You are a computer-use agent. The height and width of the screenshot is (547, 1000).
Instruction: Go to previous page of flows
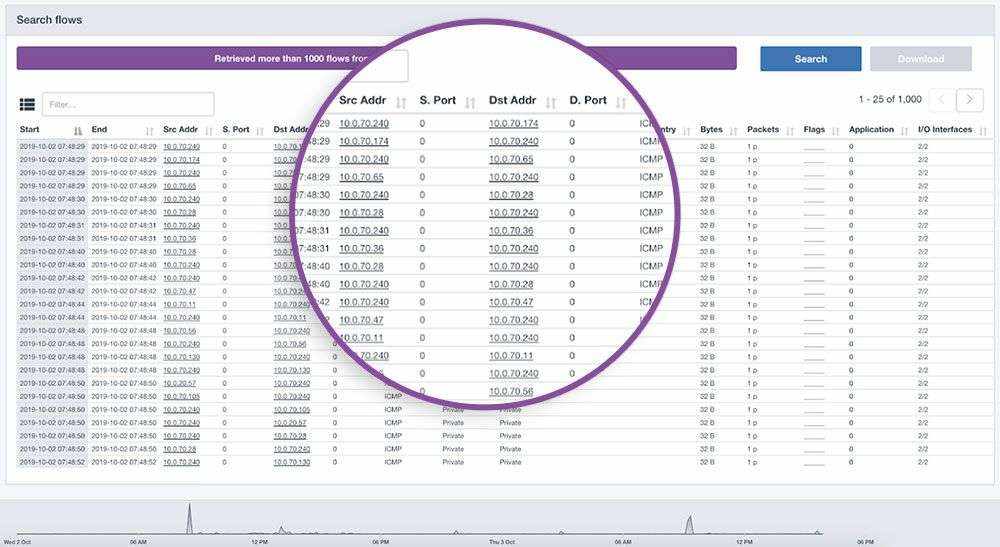coord(941,99)
